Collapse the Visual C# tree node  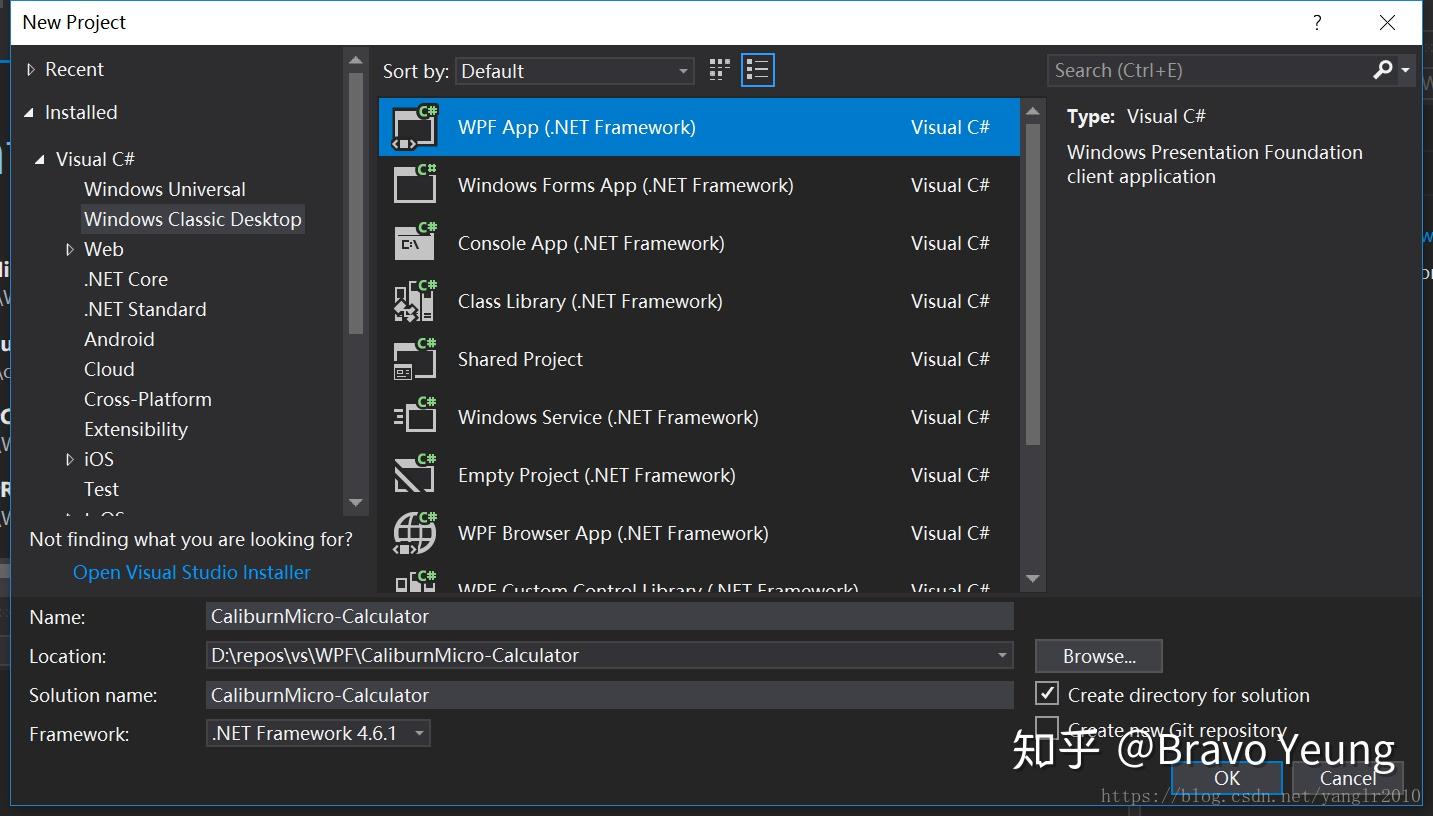pos(40,160)
